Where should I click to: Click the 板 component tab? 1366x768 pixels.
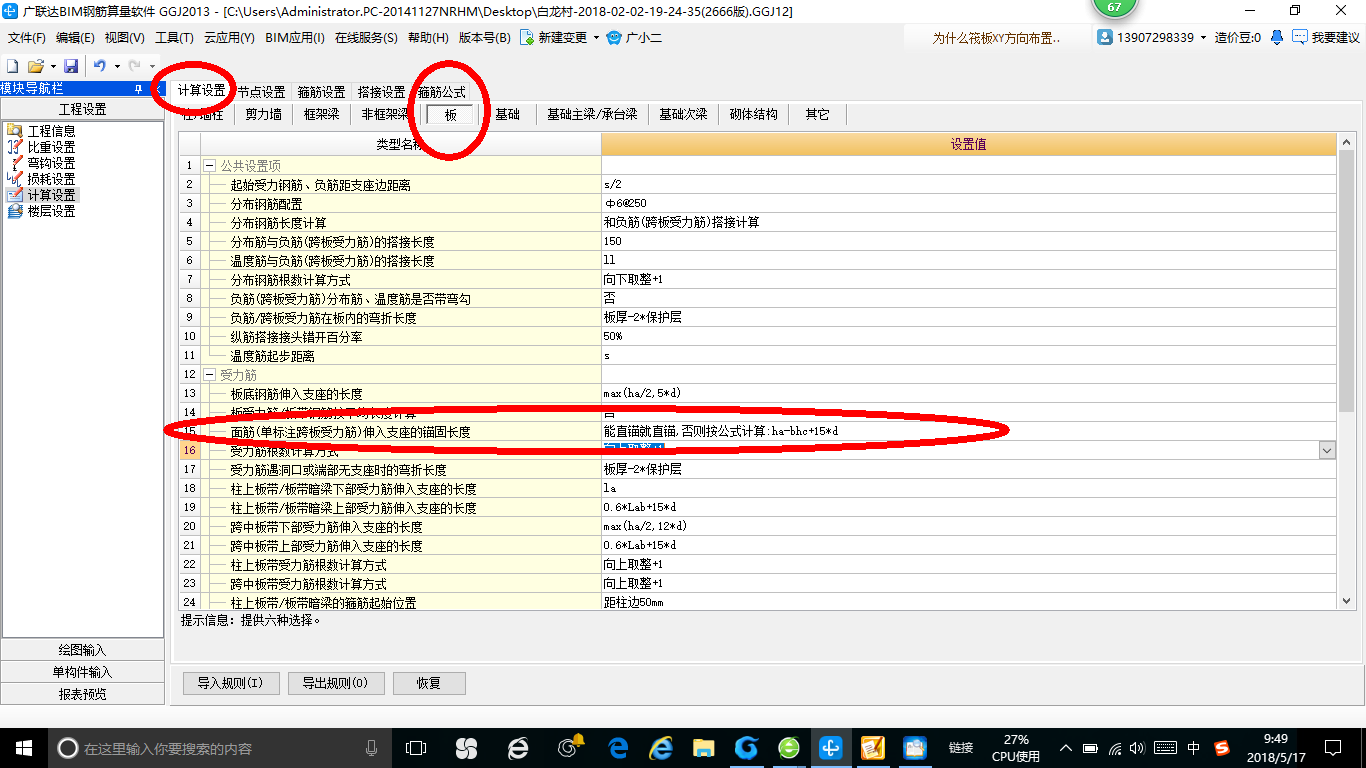click(451, 114)
